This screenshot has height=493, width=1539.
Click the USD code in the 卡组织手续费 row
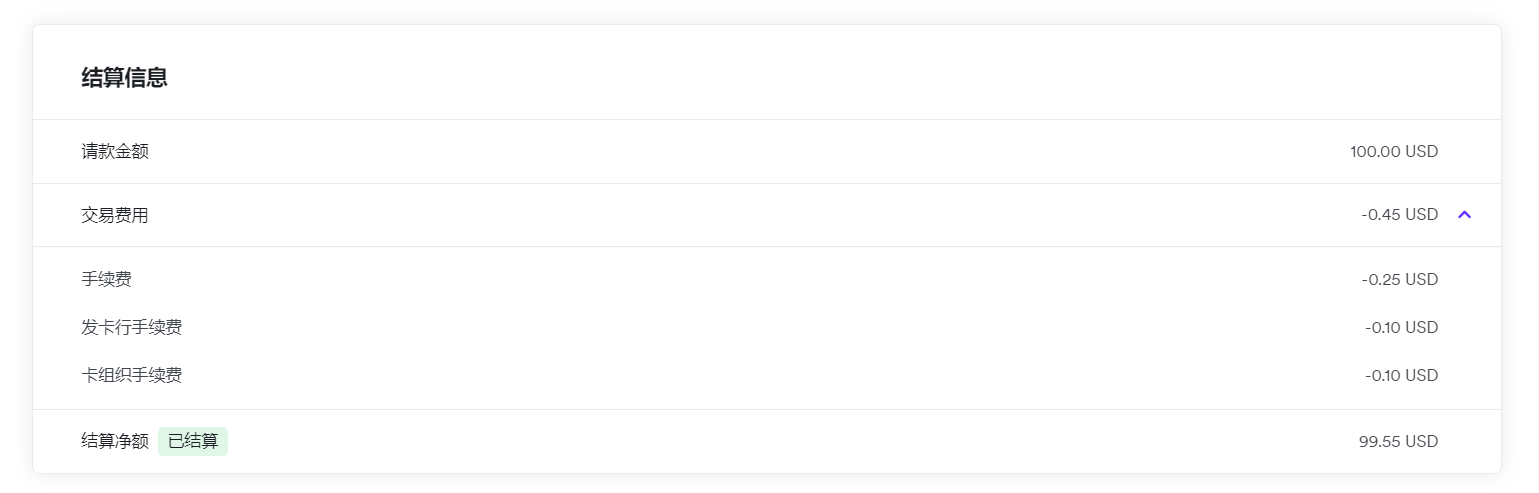[x=1421, y=376]
